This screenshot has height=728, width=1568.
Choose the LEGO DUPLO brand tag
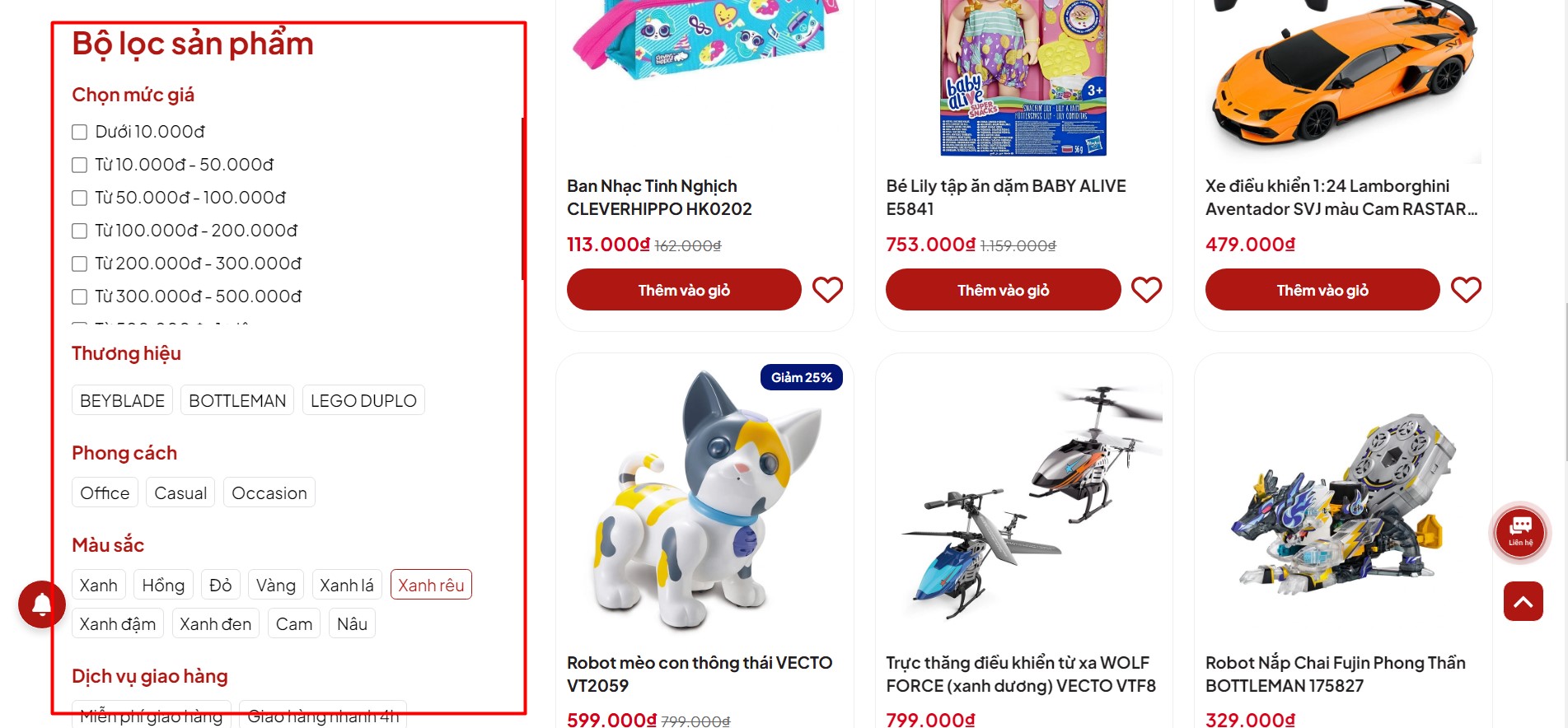(363, 400)
